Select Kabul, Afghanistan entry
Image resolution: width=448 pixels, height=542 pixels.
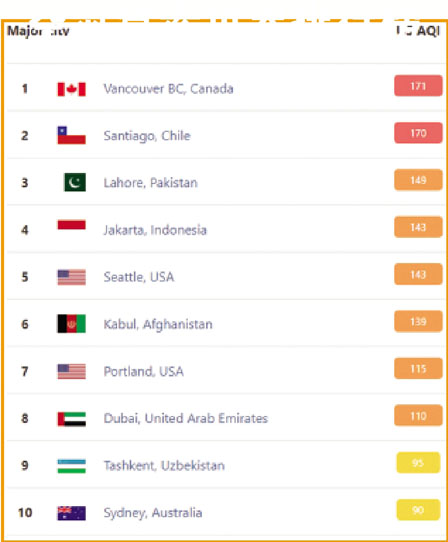click(x=158, y=324)
